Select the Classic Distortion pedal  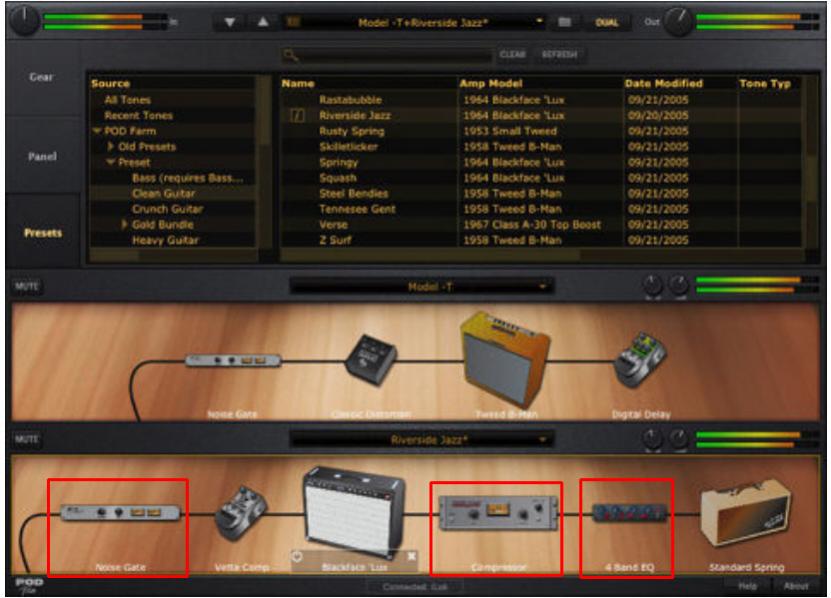click(x=371, y=359)
